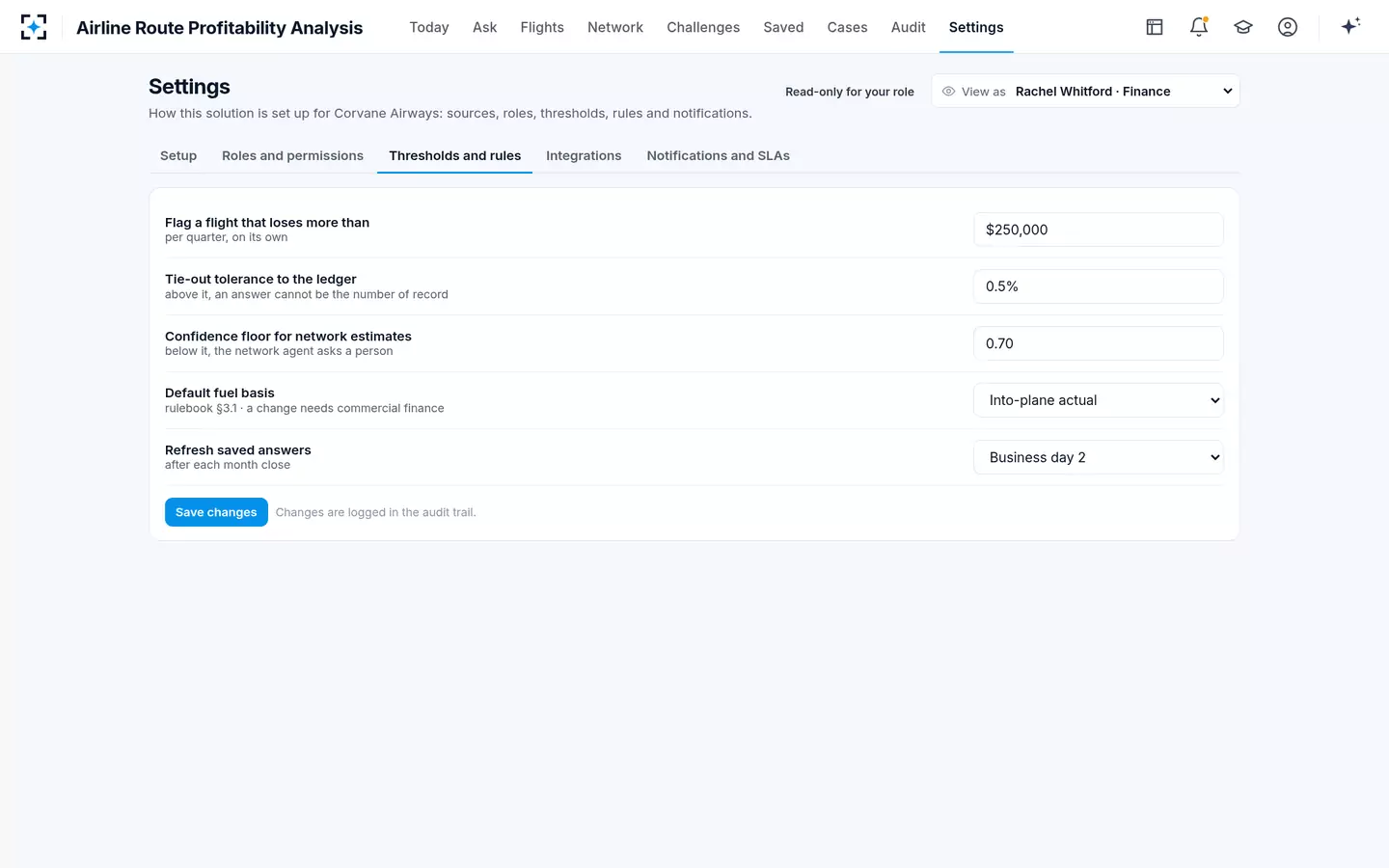This screenshot has height=868, width=1389.
Task: Click the 'after each month close' note
Action: [x=228, y=465]
